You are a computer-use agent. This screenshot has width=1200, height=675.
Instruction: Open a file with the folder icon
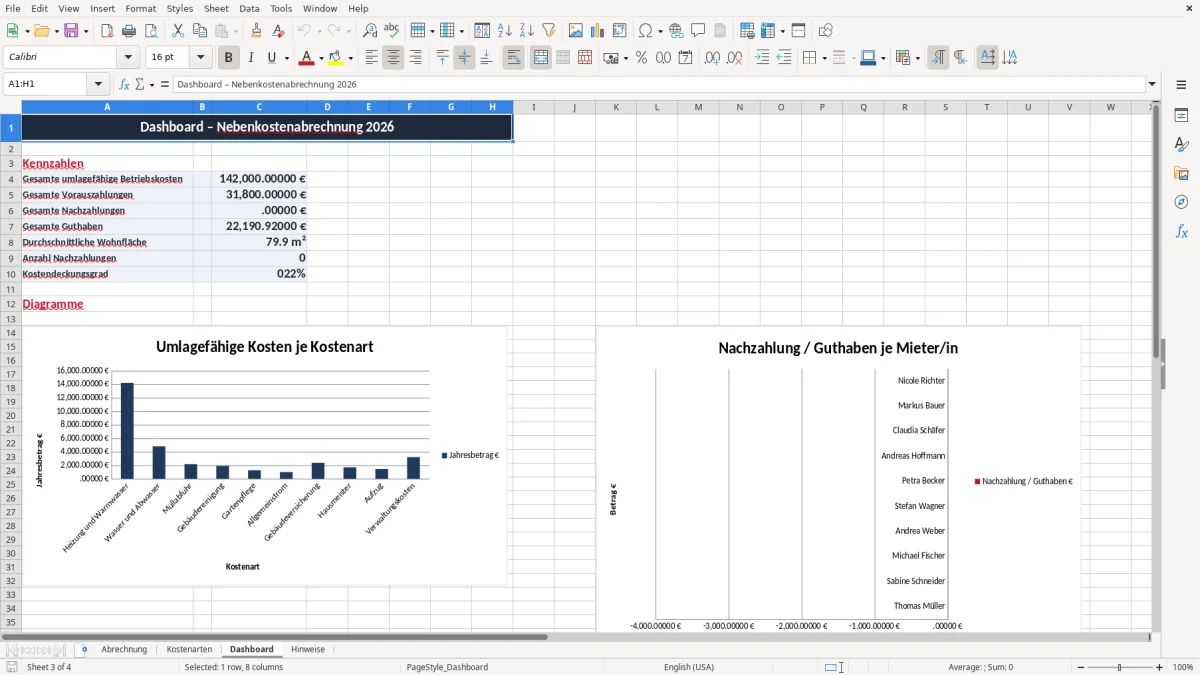[41, 31]
